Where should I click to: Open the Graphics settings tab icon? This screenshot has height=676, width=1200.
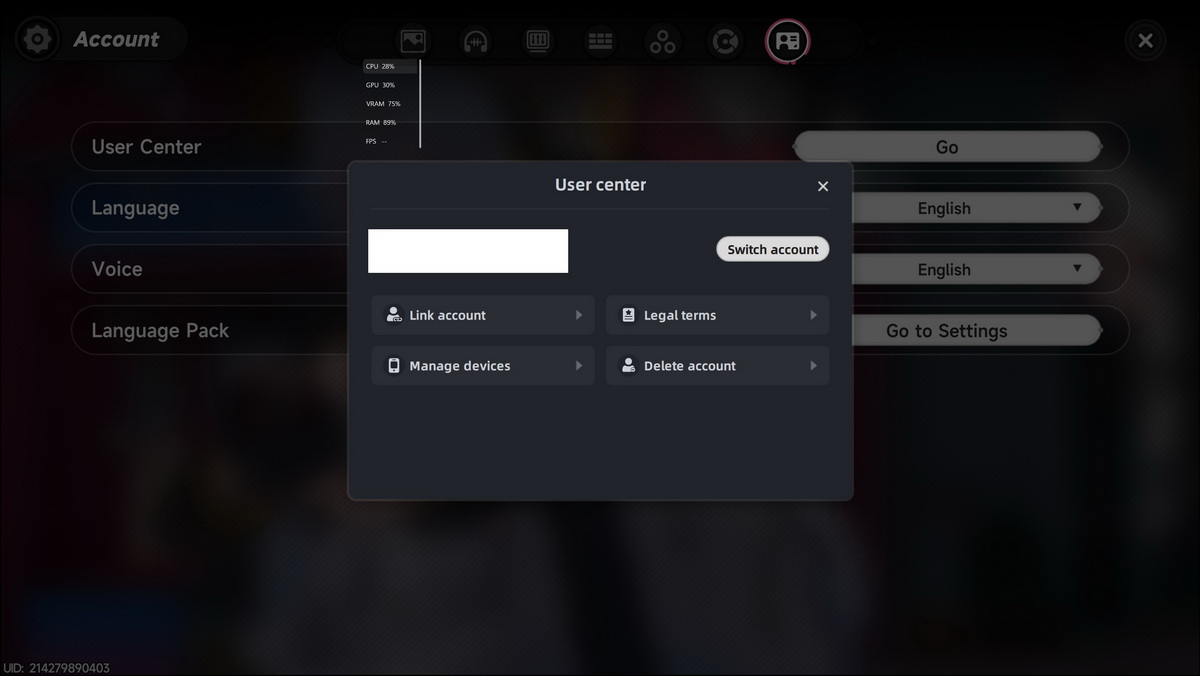(x=413, y=41)
